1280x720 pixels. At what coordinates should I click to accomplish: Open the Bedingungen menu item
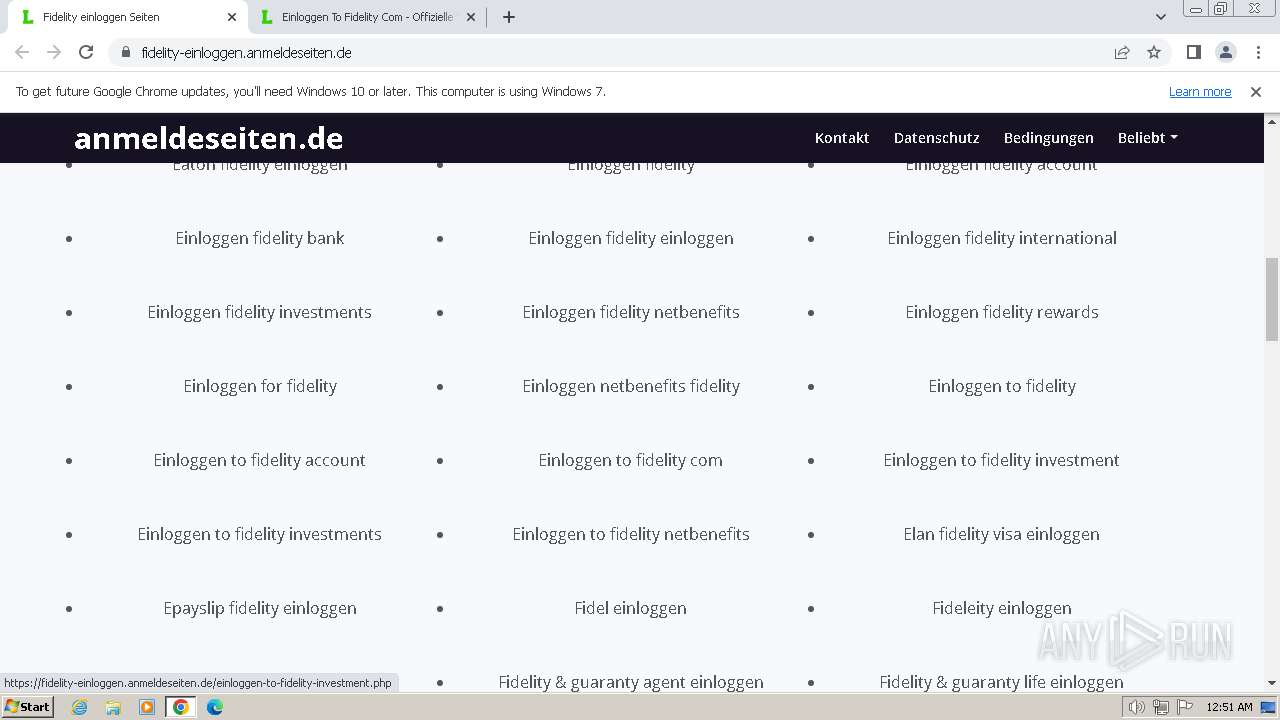1048,138
